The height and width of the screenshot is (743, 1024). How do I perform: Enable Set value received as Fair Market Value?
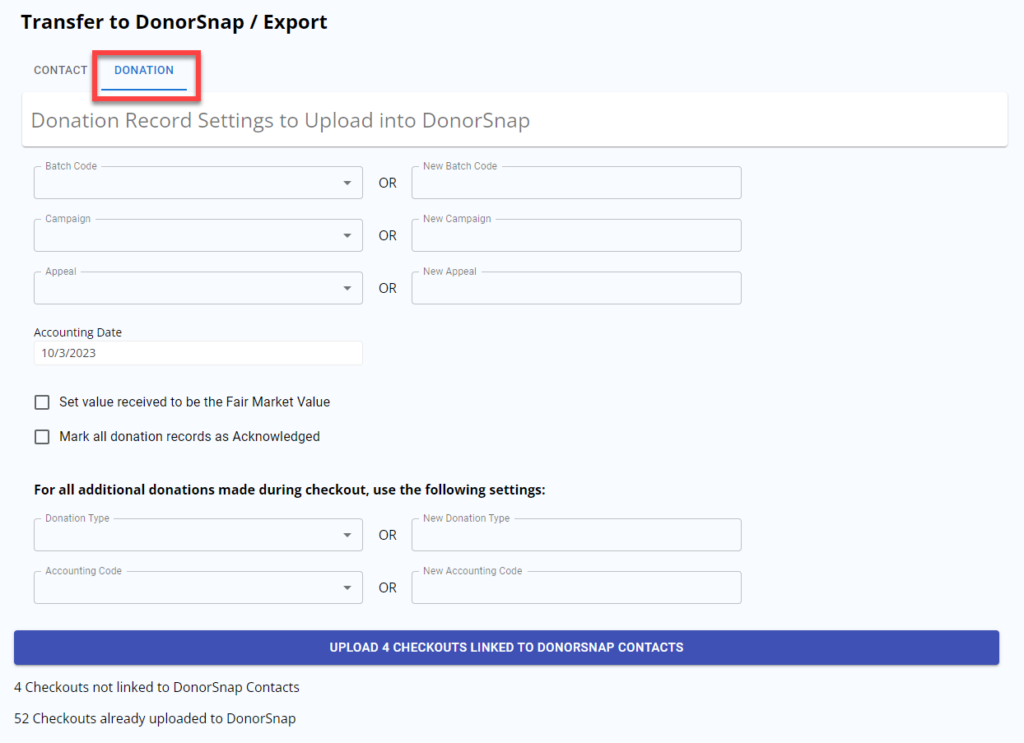click(x=42, y=402)
